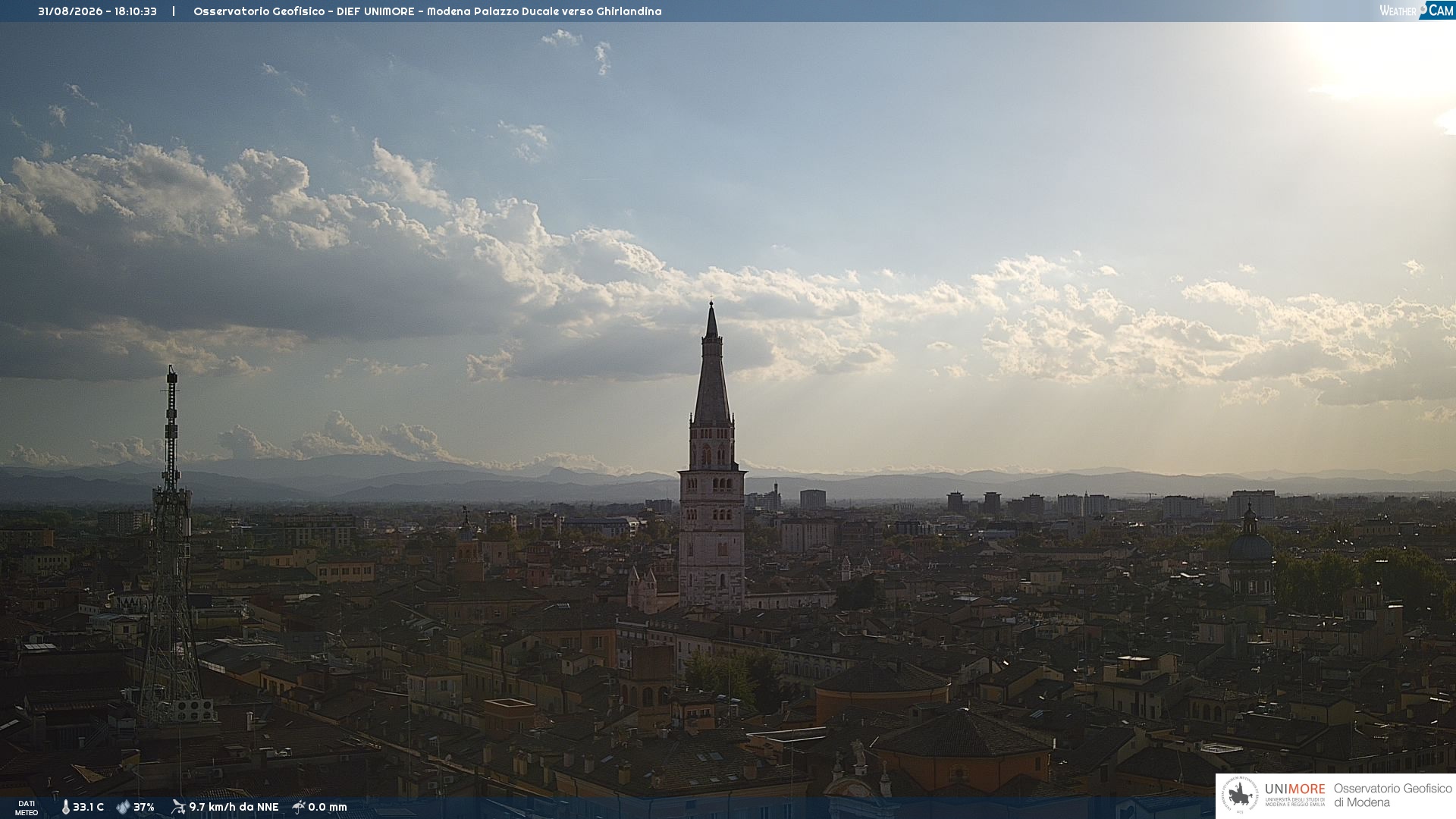This screenshot has height=819, width=1456.
Task: Click the DATI METEO label
Action: pyautogui.click(x=27, y=808)
